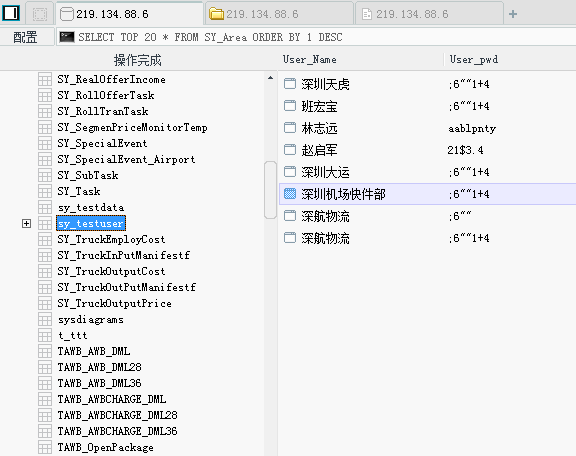
Task: Click row icon for 深圳天虎
Action: click(290, 84)
